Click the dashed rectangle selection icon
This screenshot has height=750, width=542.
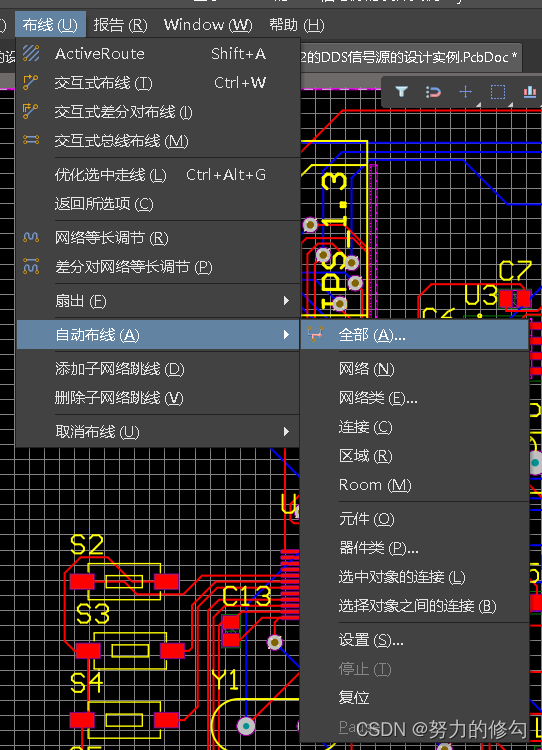(498, 91)
